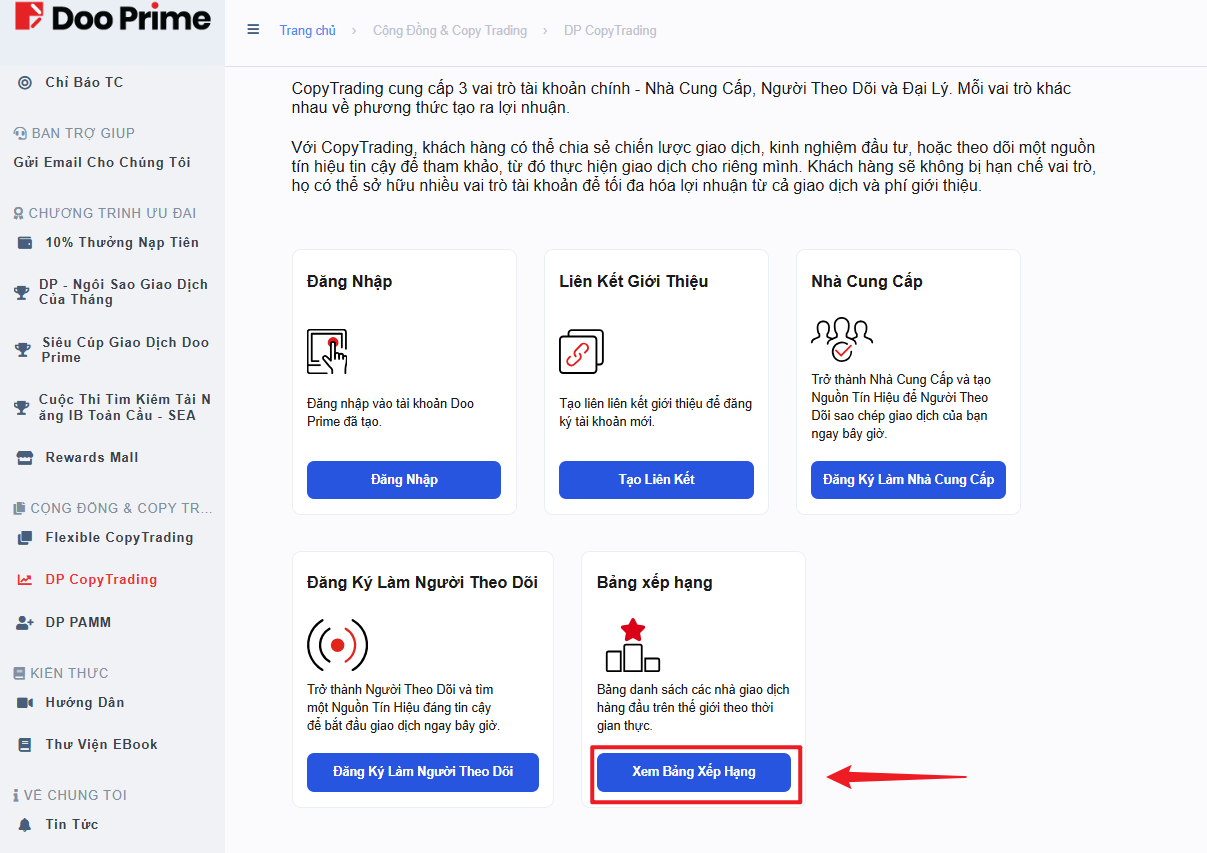
Task: Click the gift icon beside 10% Thưởng Nạp Tiền
Action: (x=25, y=242)
